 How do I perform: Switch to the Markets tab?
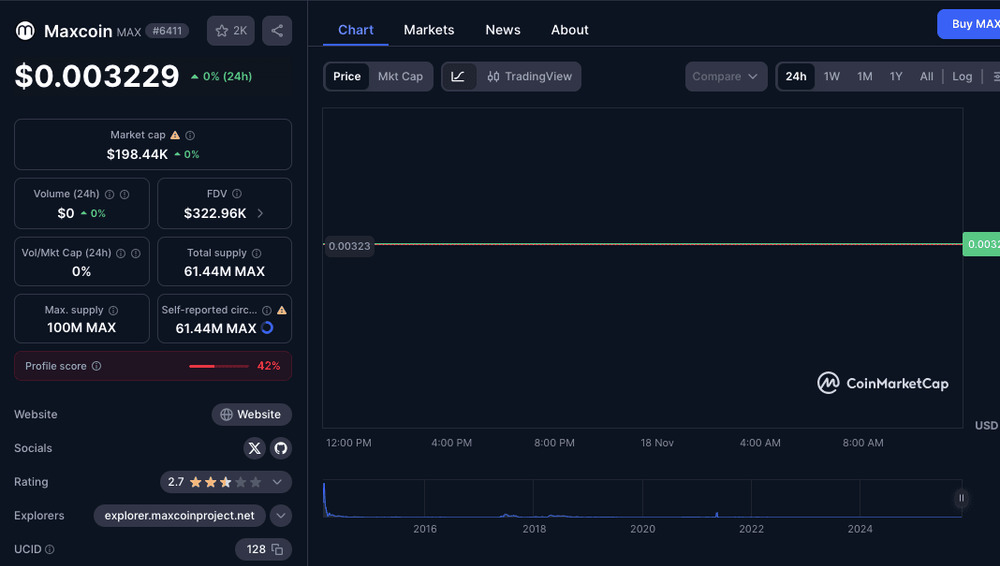[429, 30]
